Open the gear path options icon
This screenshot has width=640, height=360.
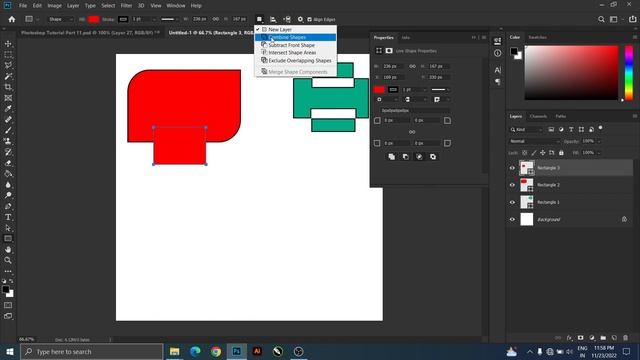point(300,19)
